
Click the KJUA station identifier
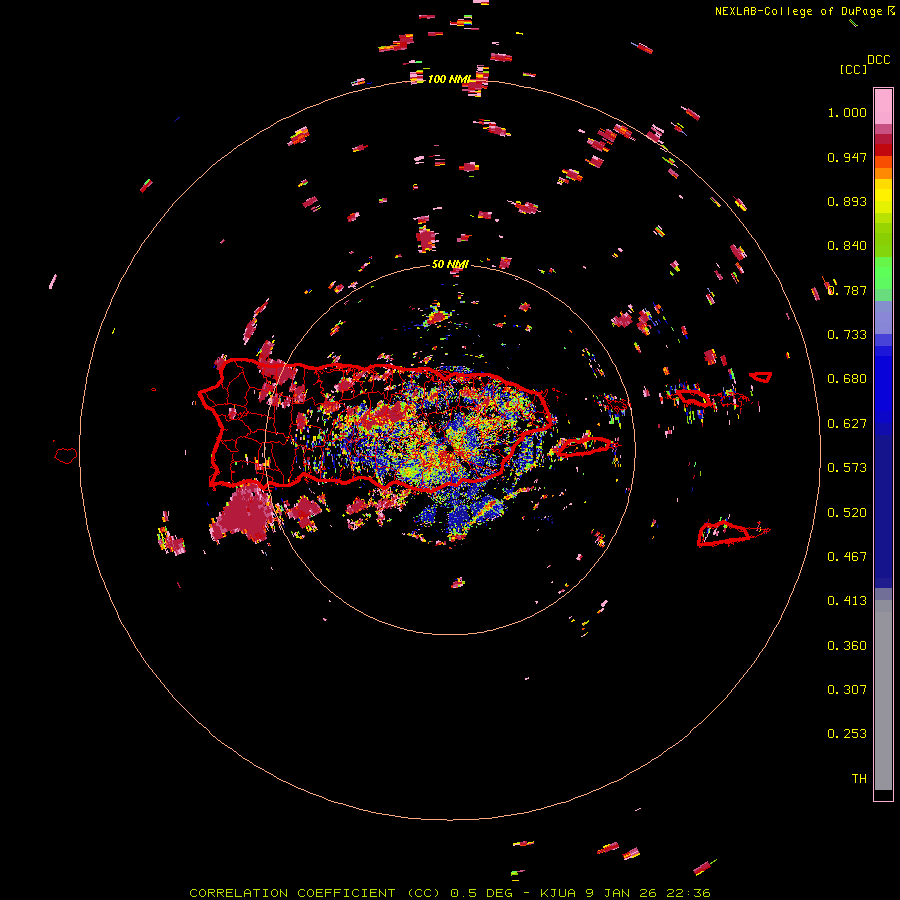558,893
